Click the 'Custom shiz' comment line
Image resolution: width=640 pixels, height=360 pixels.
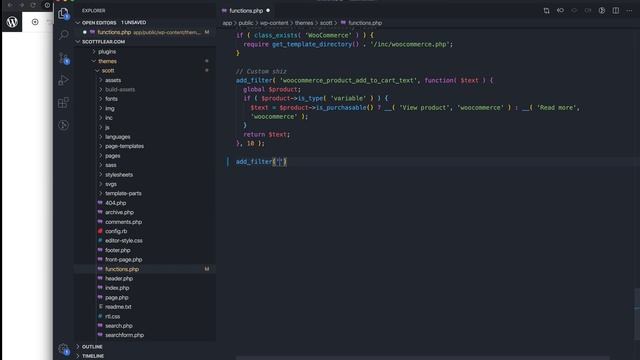pyautogui.click(x=261, y=71)
